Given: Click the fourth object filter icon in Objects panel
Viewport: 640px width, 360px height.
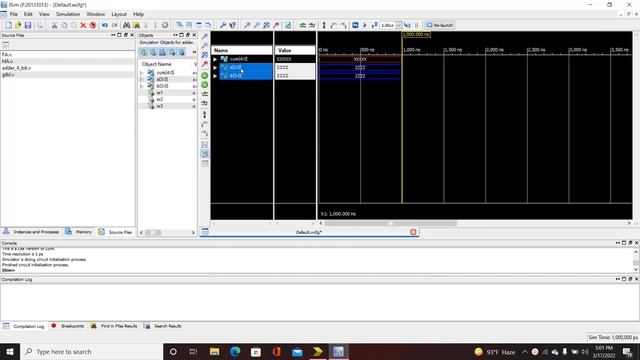Looking at the screenshot, I should pos(172,52).
